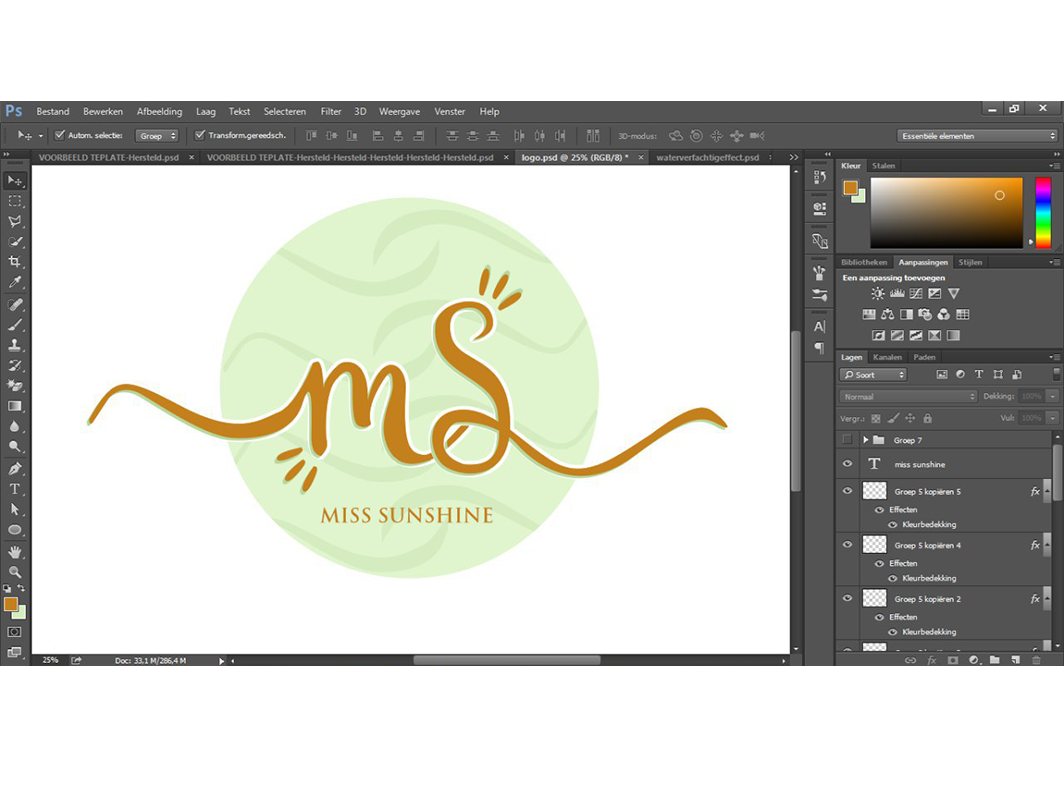Viewport: 1064px width, 799px height.
Task: Select the Move tool
Action: (15, 181)
